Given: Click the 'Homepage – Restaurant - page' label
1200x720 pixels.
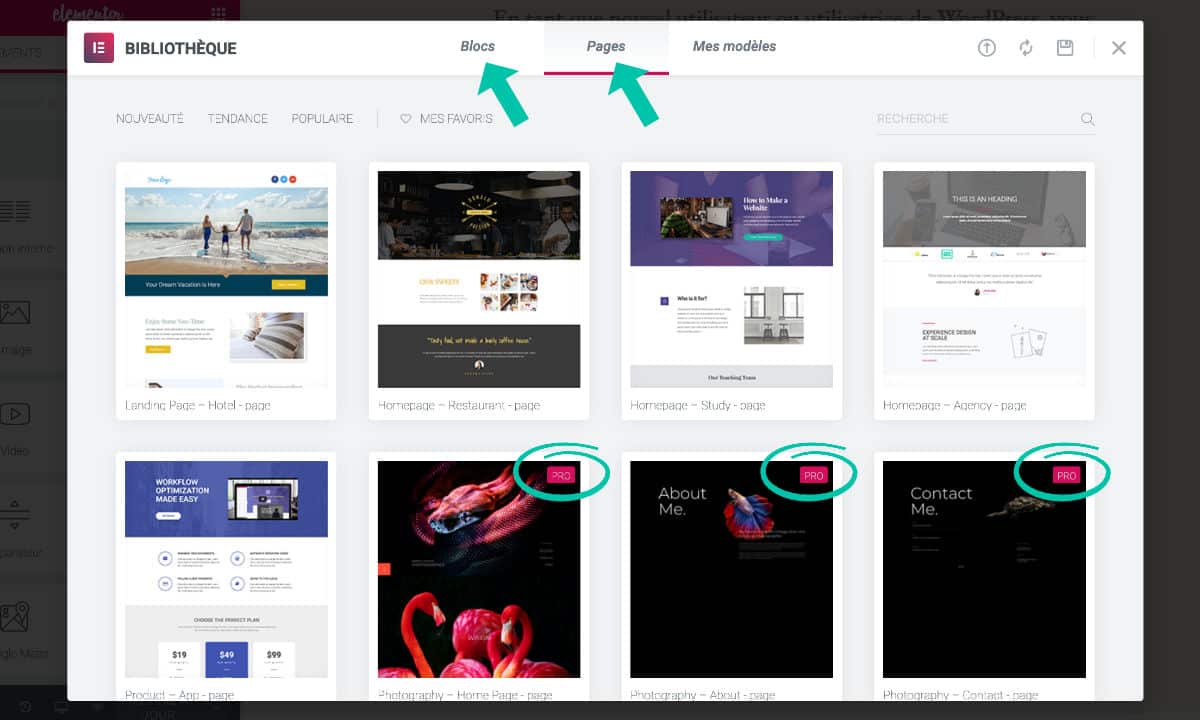Looking at the screenshot, I should click(459, 406).
